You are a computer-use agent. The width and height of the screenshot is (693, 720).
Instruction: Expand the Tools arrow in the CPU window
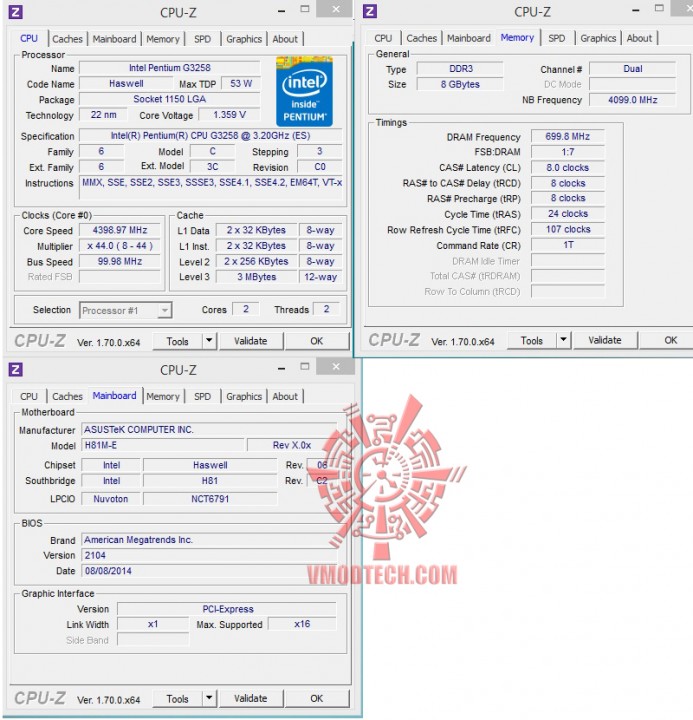point(209,341)
